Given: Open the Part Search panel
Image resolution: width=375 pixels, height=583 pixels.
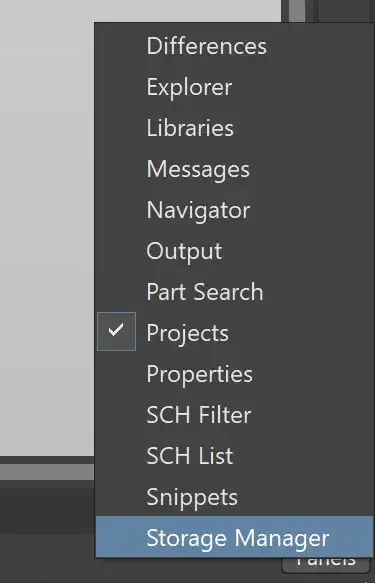Looking at the screenshot, I should pos(234,292).
